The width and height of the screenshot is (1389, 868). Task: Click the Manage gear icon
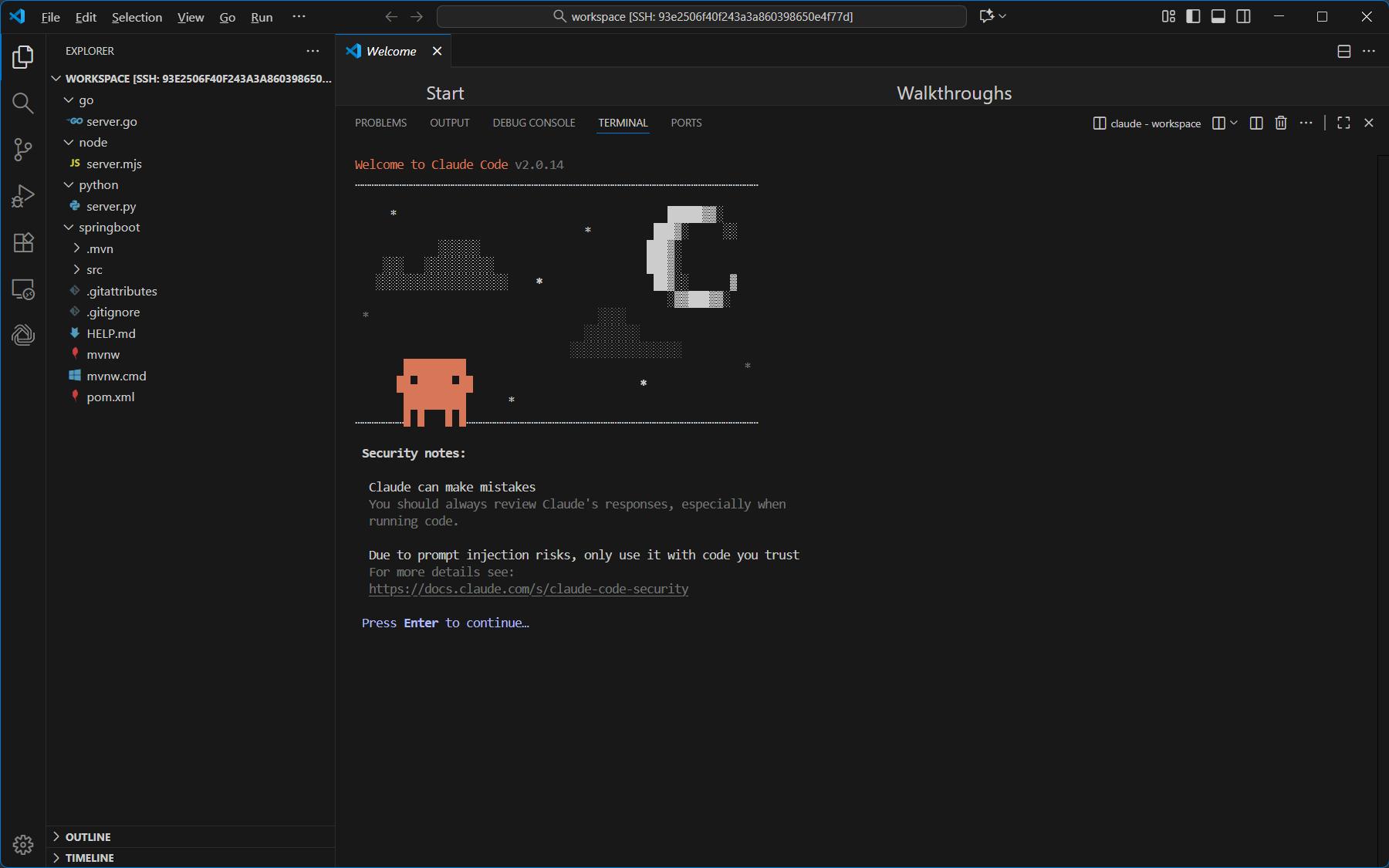(x=23, y=845)
